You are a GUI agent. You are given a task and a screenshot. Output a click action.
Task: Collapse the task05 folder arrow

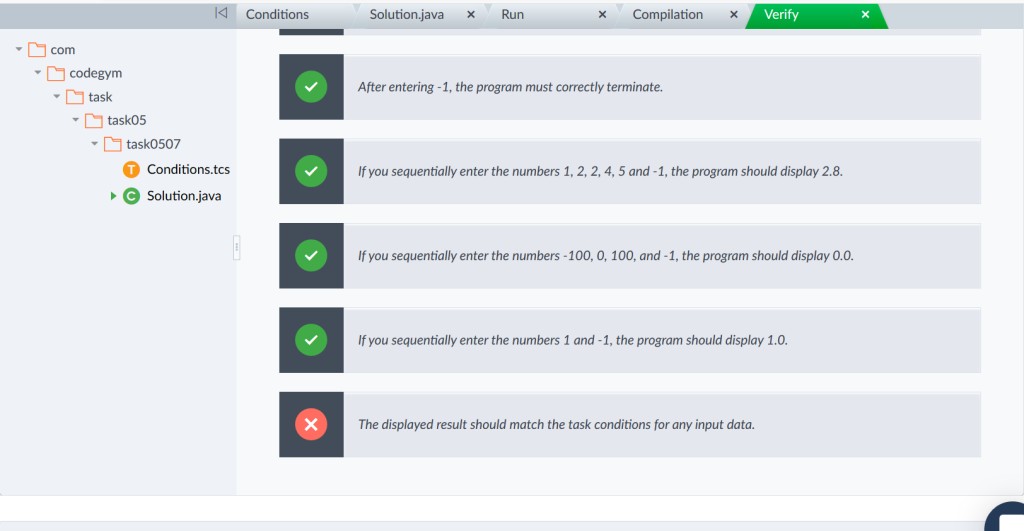tap(76, 120)
